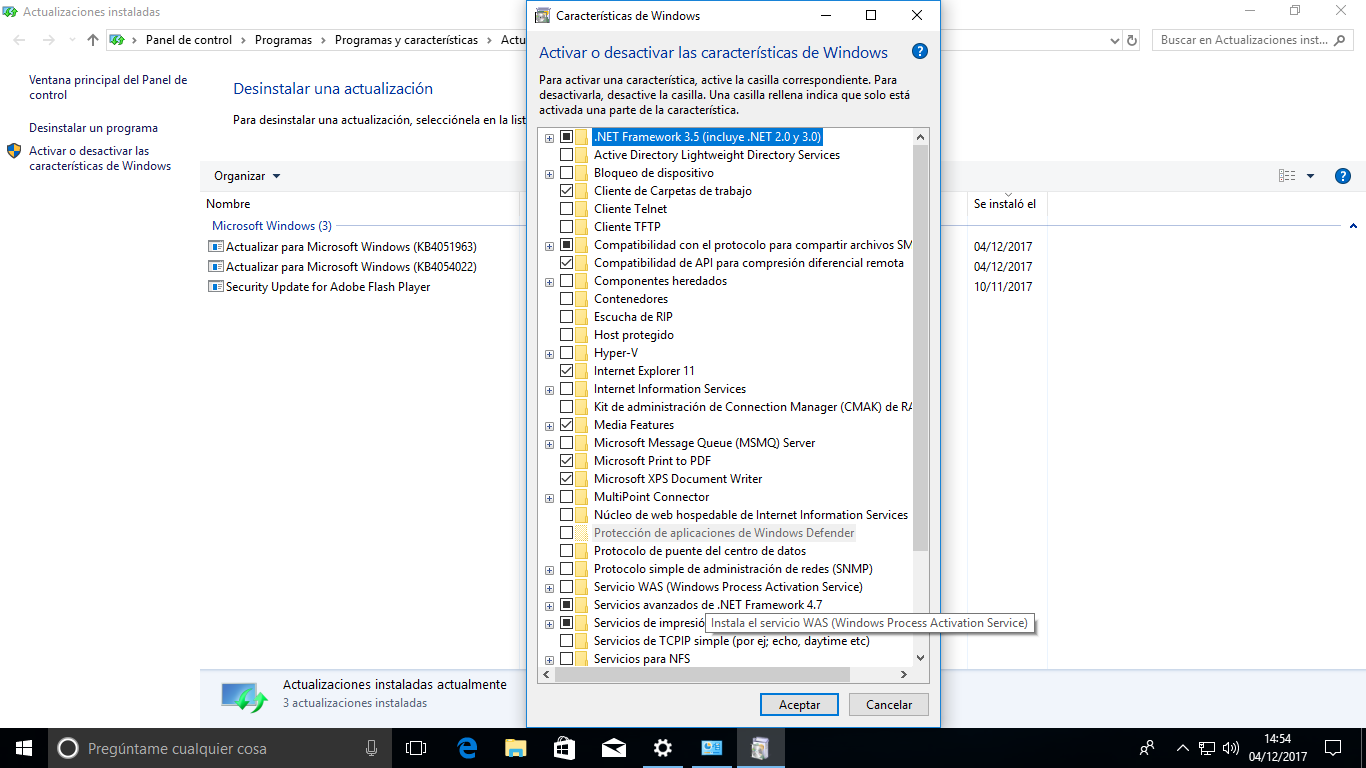Click the Buscar en Actualizaciones search box
This screenshot has width=1366, height=768.
(x=1251, y=40)
